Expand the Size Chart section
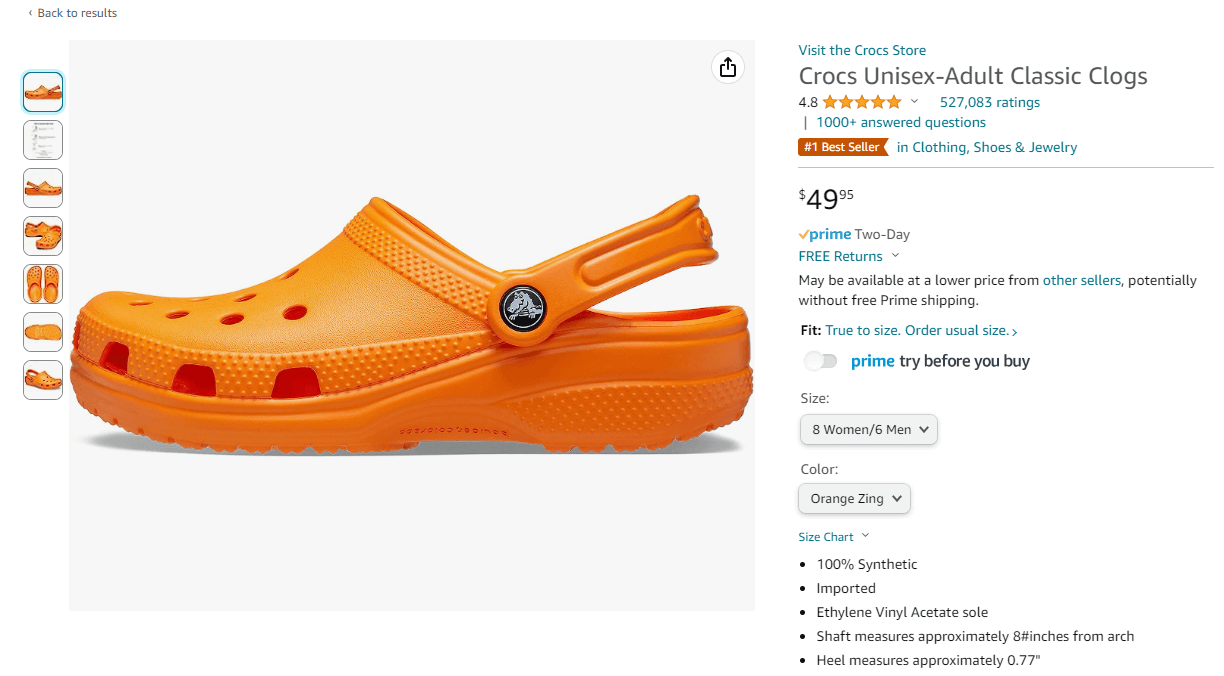 click(834, 537)
